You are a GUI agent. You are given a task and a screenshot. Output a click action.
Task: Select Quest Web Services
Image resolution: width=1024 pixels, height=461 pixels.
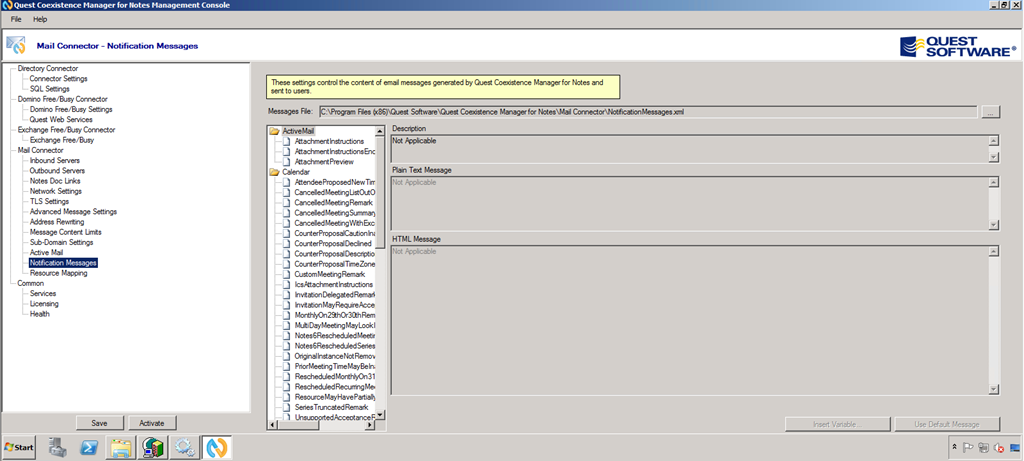61,119
